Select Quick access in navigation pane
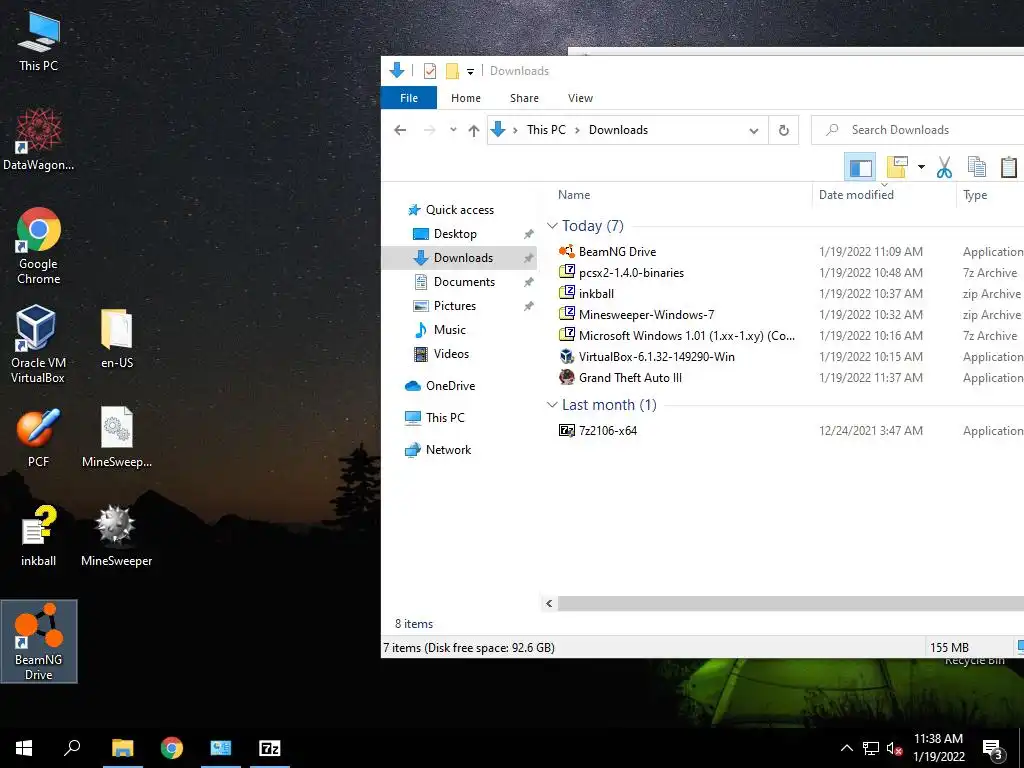The image size is (1024, 768). pyautogui.click(x=460, y=210)
